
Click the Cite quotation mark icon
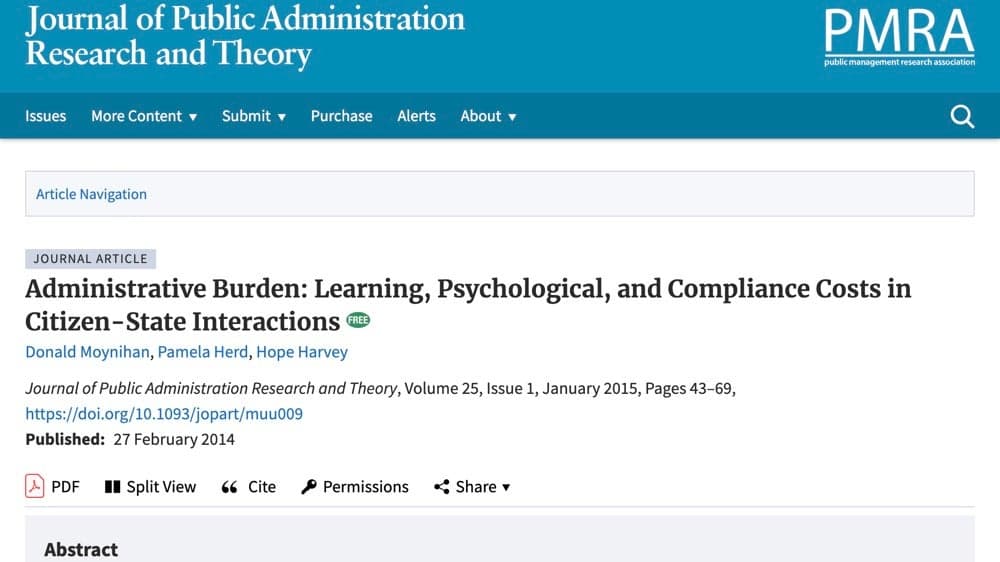click(229, 487)
